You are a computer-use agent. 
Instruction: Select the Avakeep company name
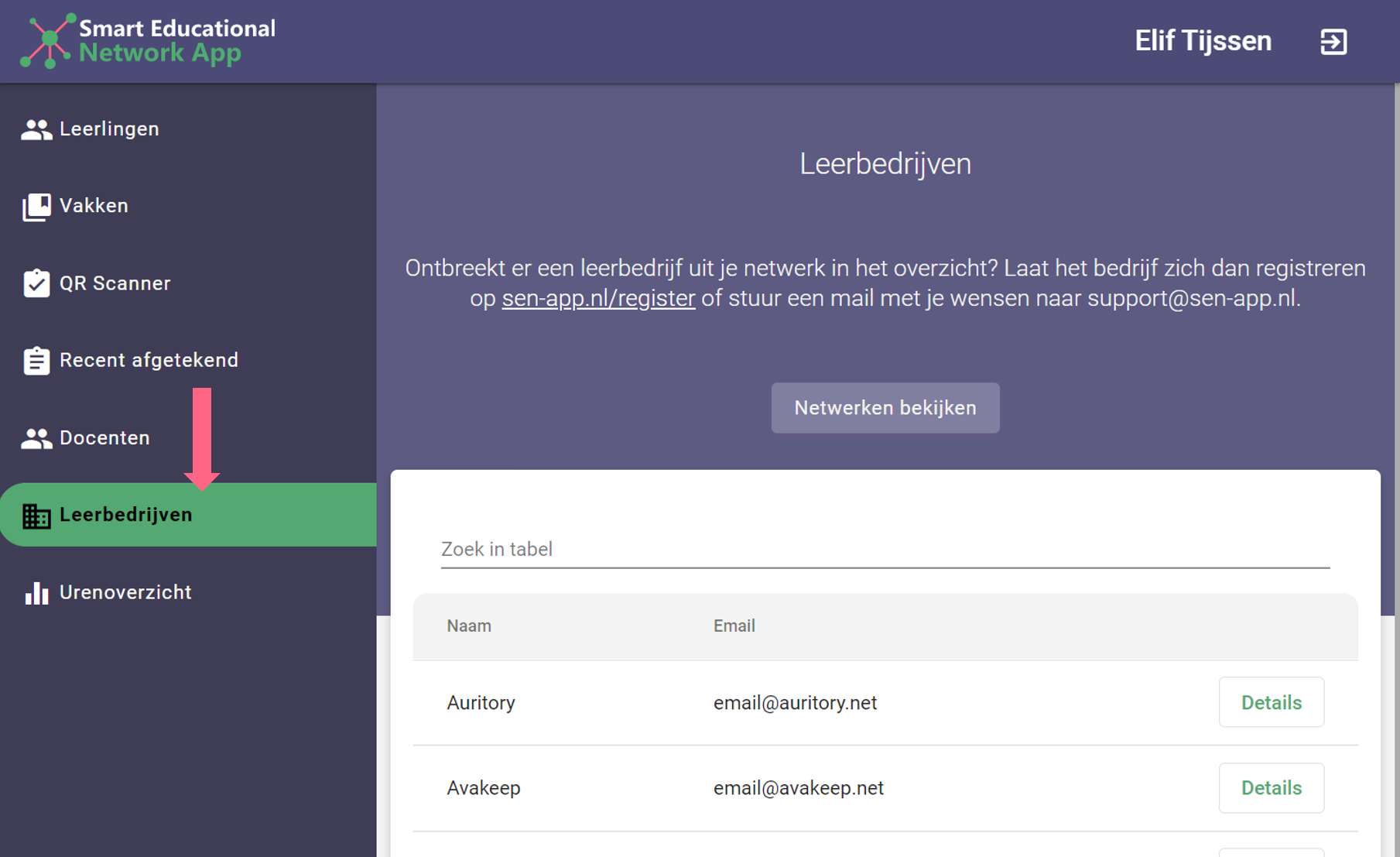pyautogui.click(x=484, y=788)
